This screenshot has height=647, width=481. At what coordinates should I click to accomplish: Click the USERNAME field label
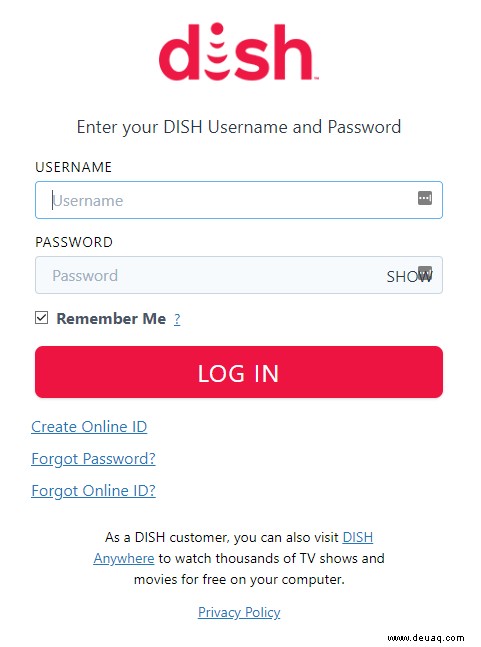tap(73, 167)
